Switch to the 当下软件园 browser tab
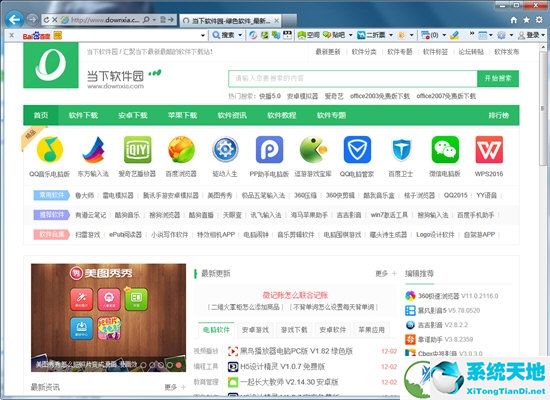Viewport: 550px width, 400px height. tap(231, 21)
